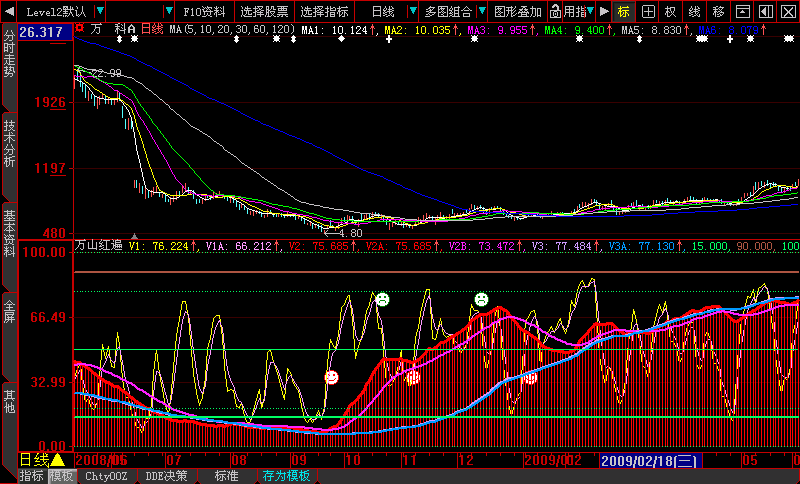Click the MA4: 9.400 value
The width and height of the screenshot is (800, 484).
(578, 30)
